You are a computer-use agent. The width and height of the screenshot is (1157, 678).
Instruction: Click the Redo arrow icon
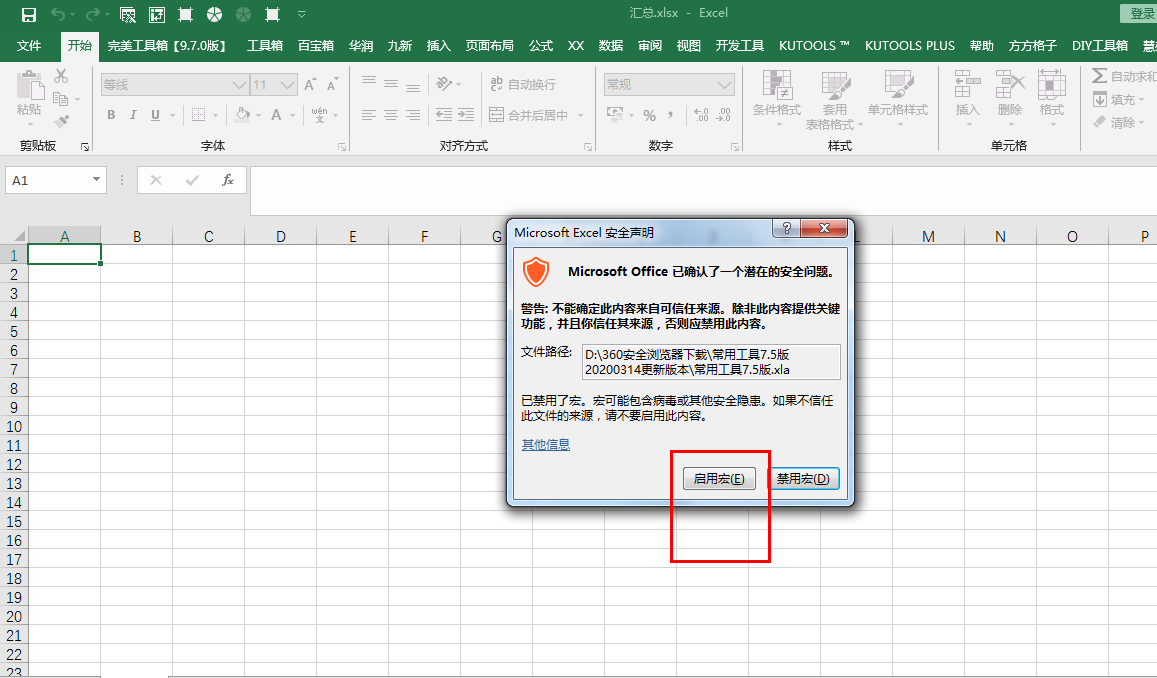coord(92,14)
